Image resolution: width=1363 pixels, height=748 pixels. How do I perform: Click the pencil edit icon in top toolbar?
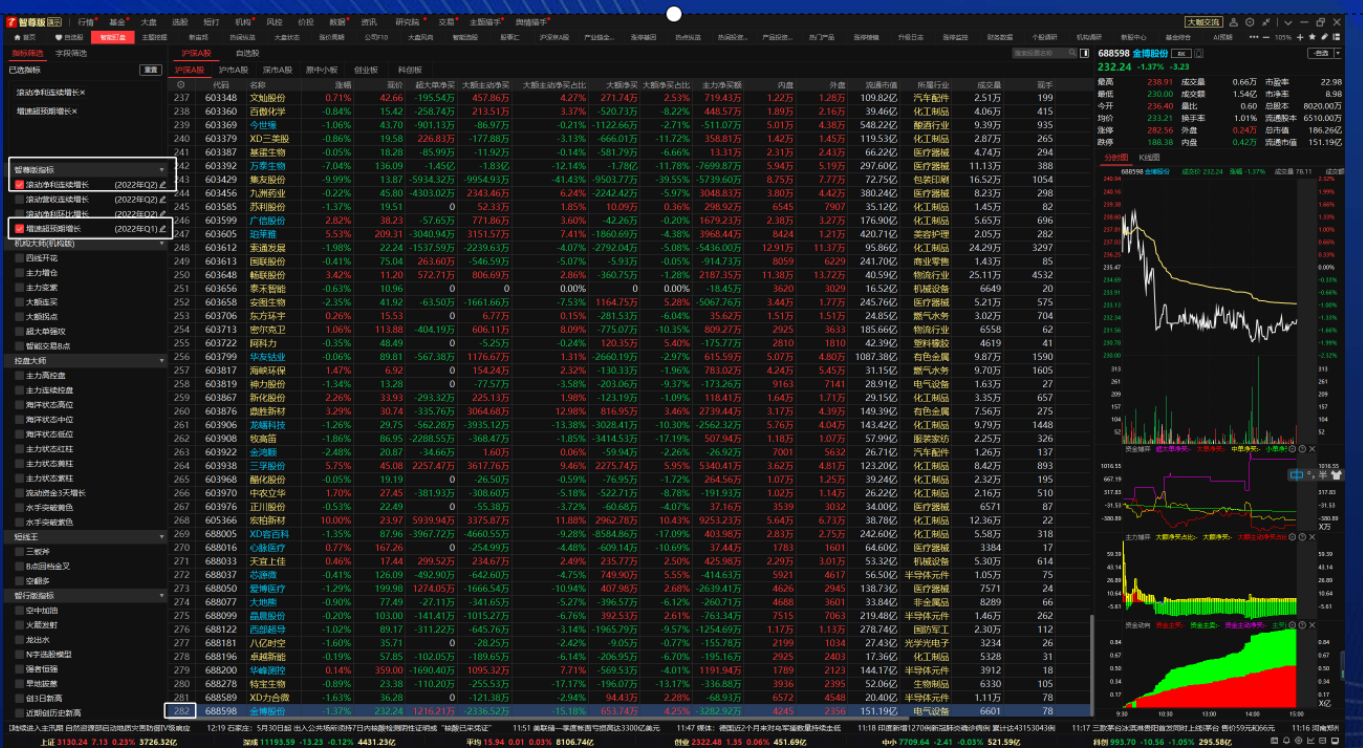tap(1324, 37)
